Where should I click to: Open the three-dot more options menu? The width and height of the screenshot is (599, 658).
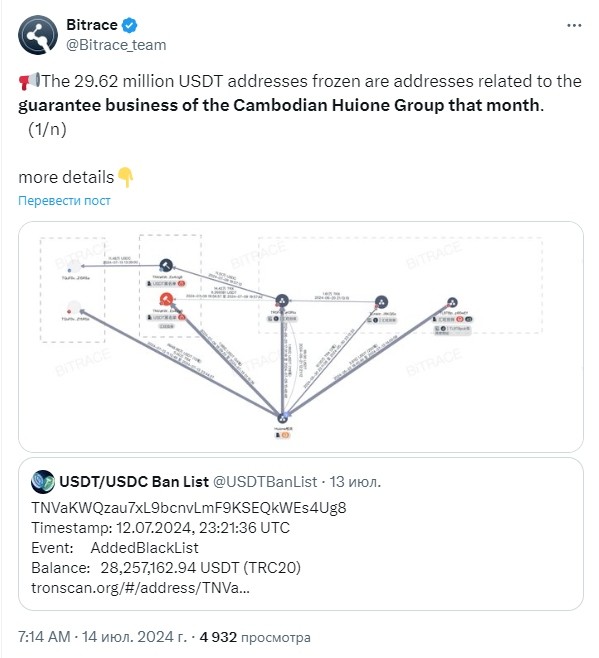pos(574,26)
